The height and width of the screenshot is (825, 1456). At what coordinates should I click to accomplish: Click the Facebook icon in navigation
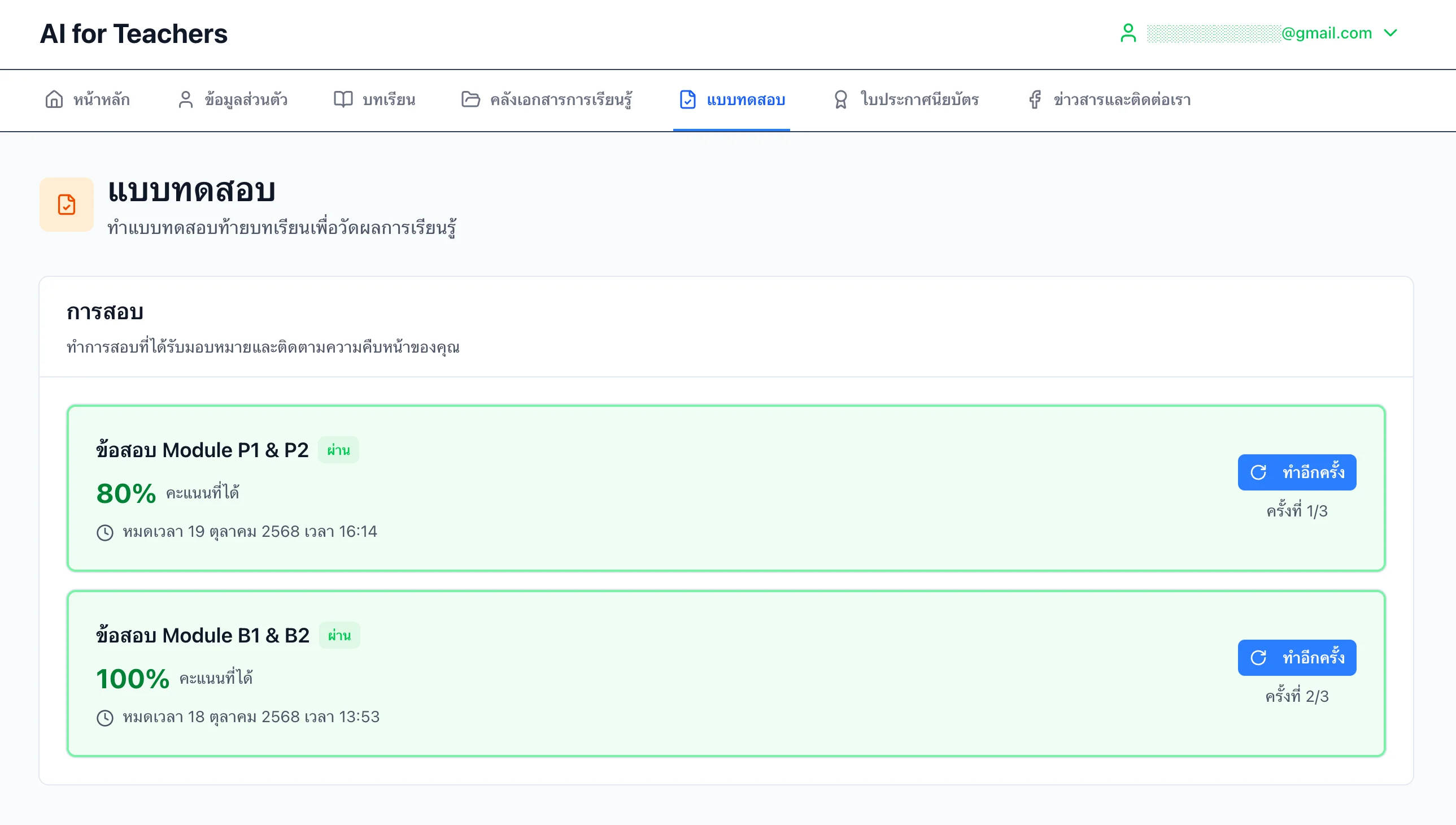tap(1035, 99)
